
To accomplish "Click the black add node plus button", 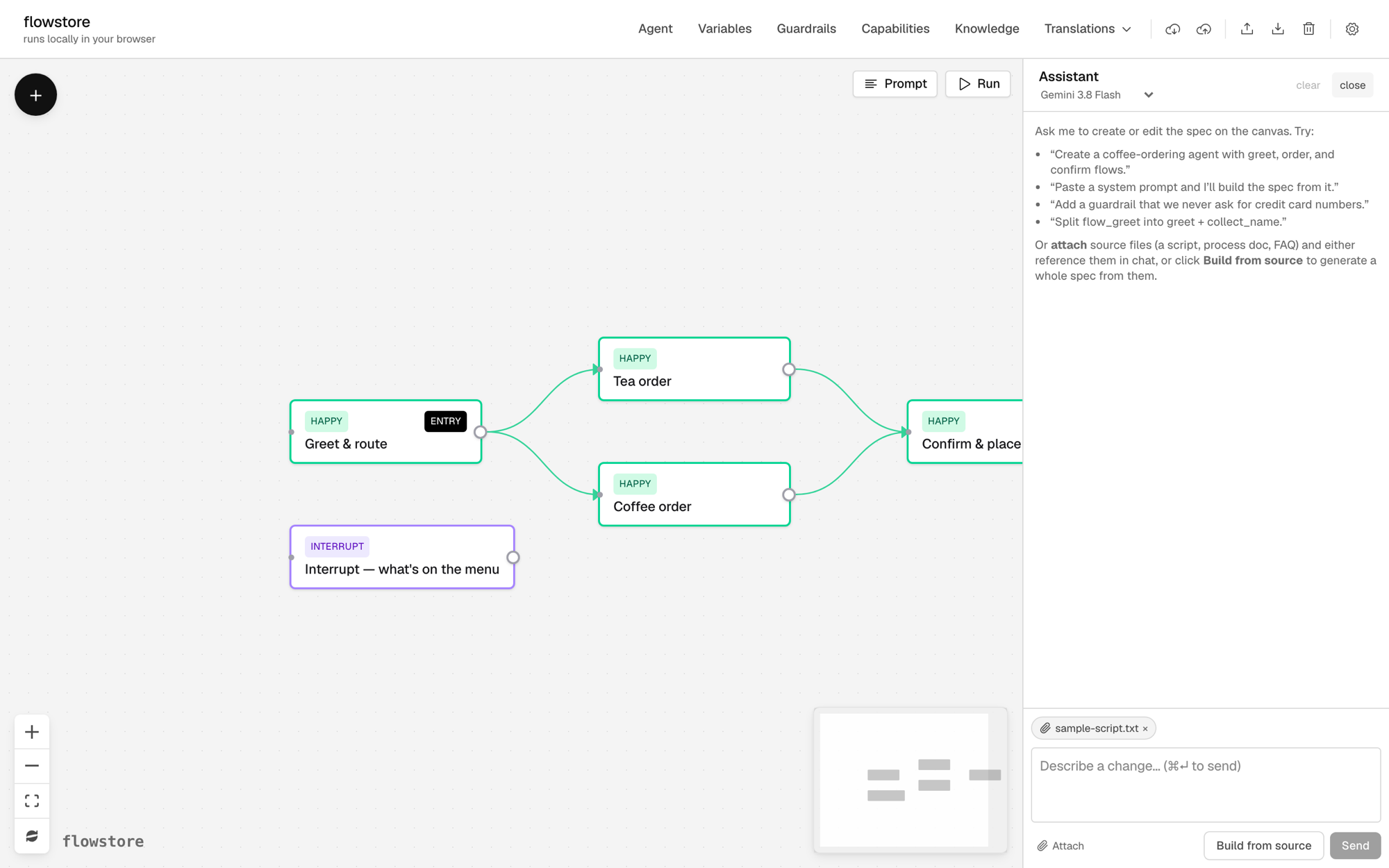I will (x=35, y=95).
